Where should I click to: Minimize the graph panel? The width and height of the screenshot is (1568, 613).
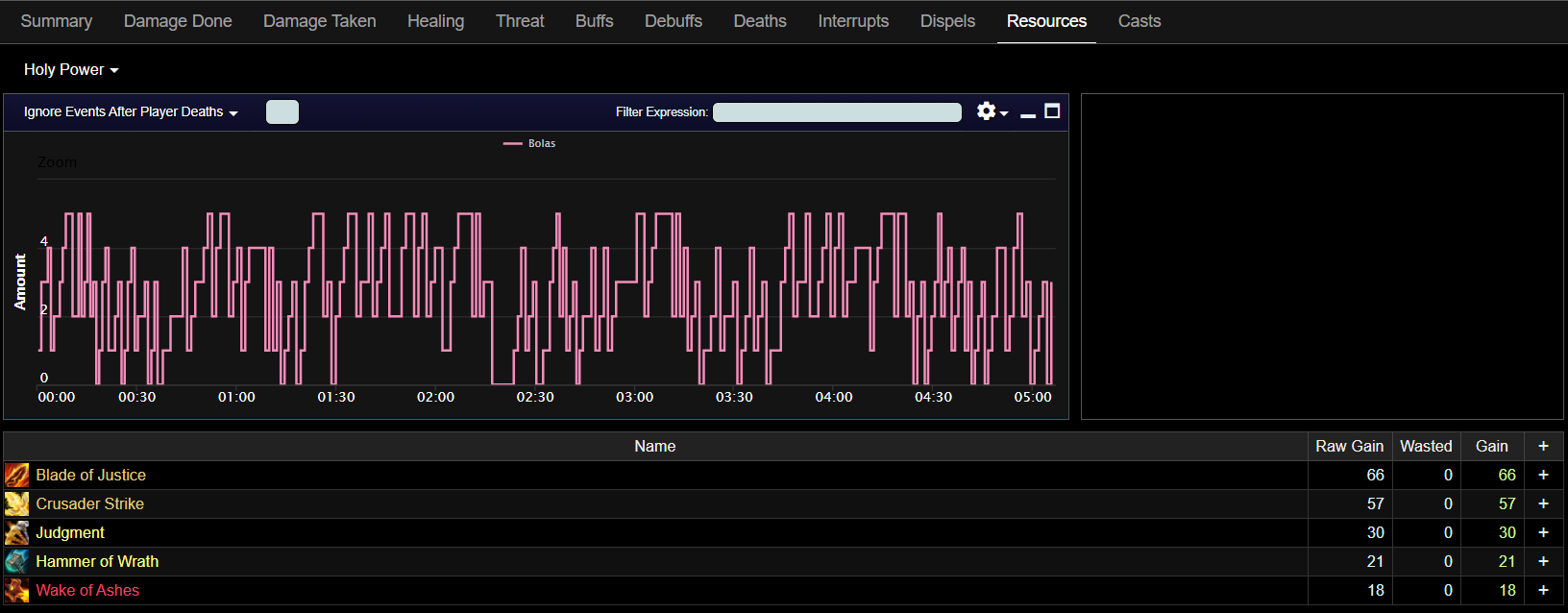point(1027,112)
